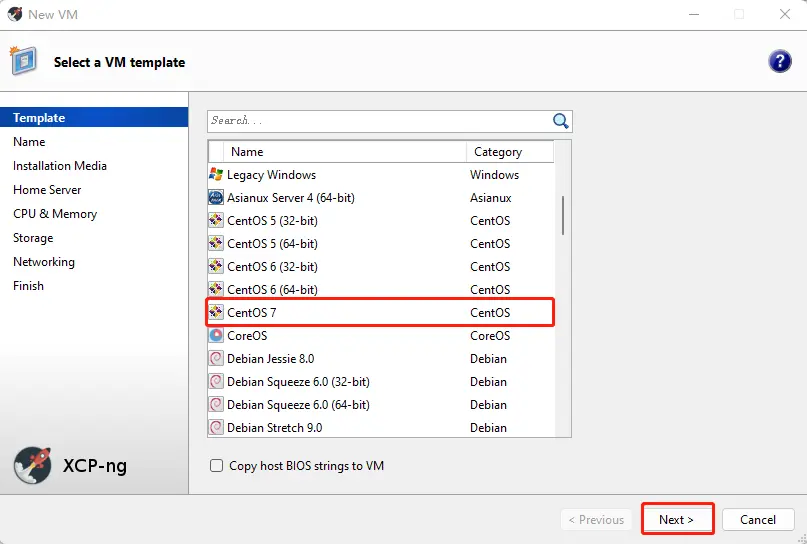Select CentOS 6 (64-bit) template name
Image resolution: width=807 pixels, height=544 pixels.
[272, 289]
